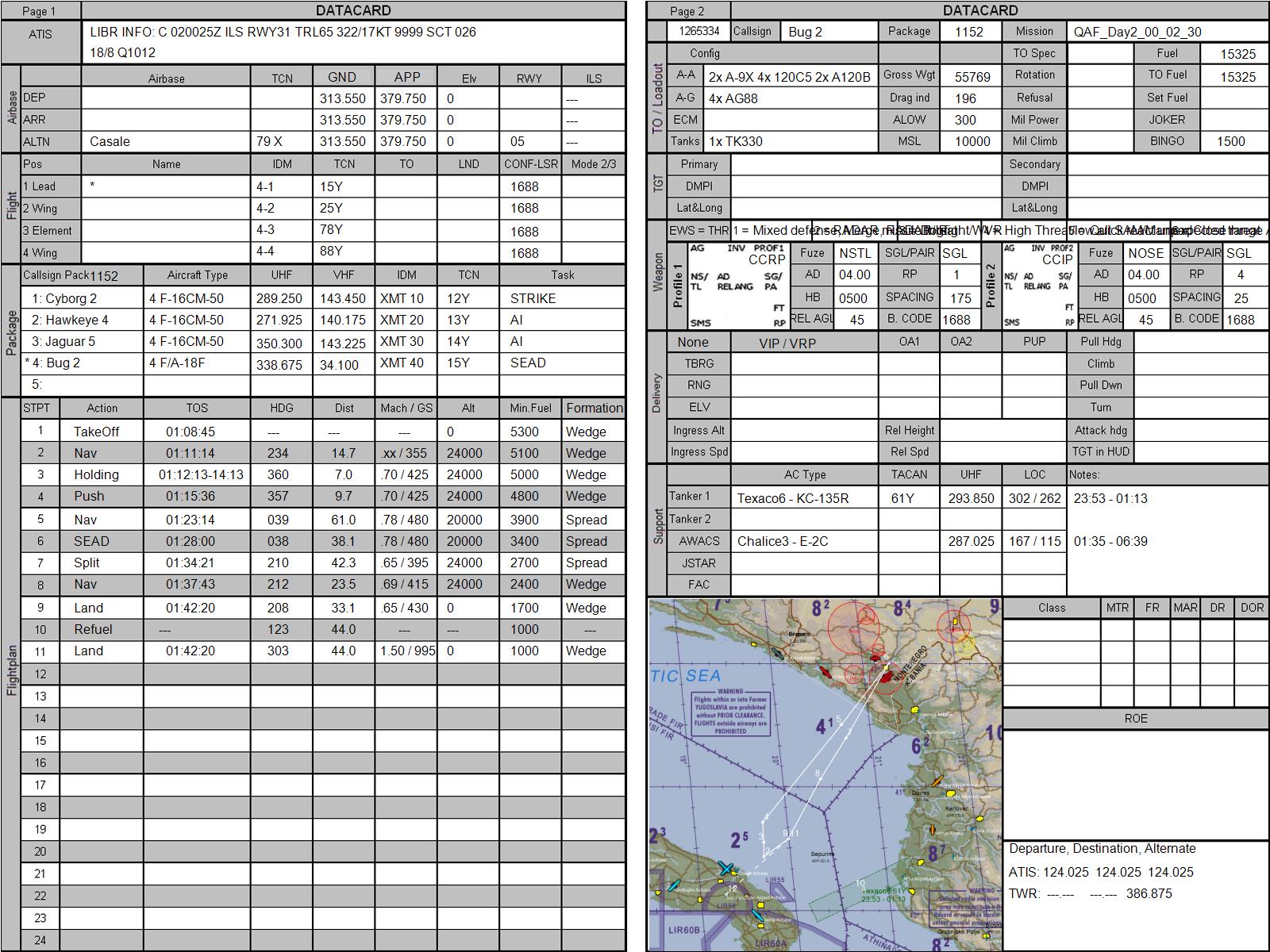1270x952 pixels.
Task: Click the Mach/GS value 1.50 / 995
Action: point(408,651)
